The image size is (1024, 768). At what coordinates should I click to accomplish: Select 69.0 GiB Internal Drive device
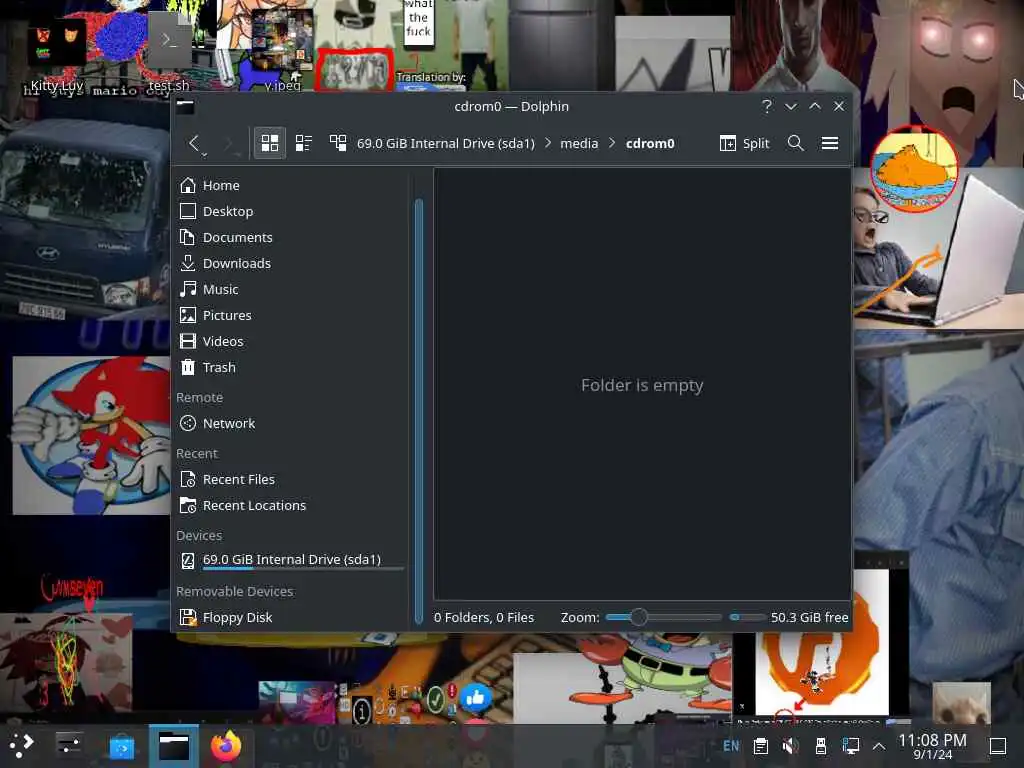point(292,560)
